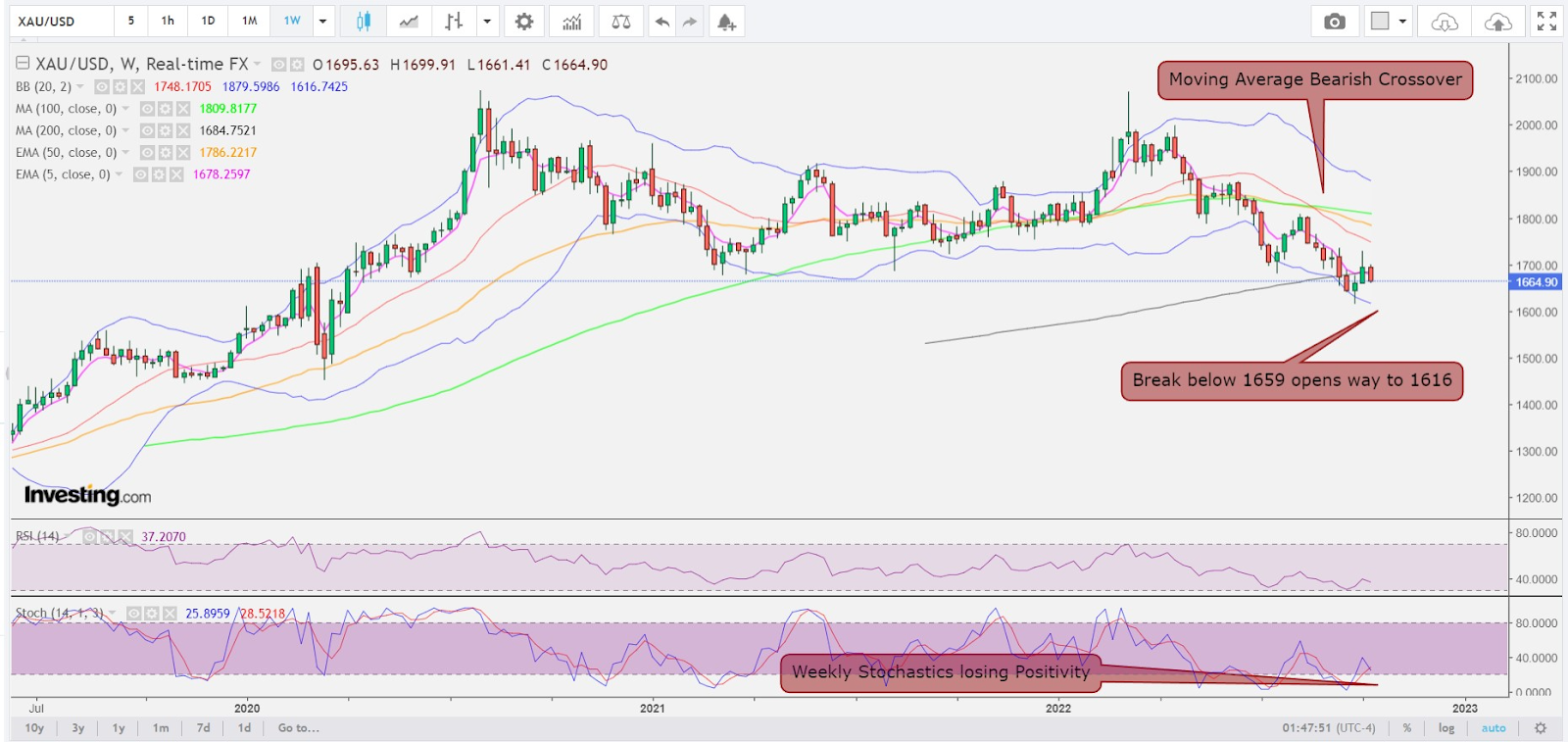Add a price alert bell
This screenshot has height=742, width=1568.
726,22
